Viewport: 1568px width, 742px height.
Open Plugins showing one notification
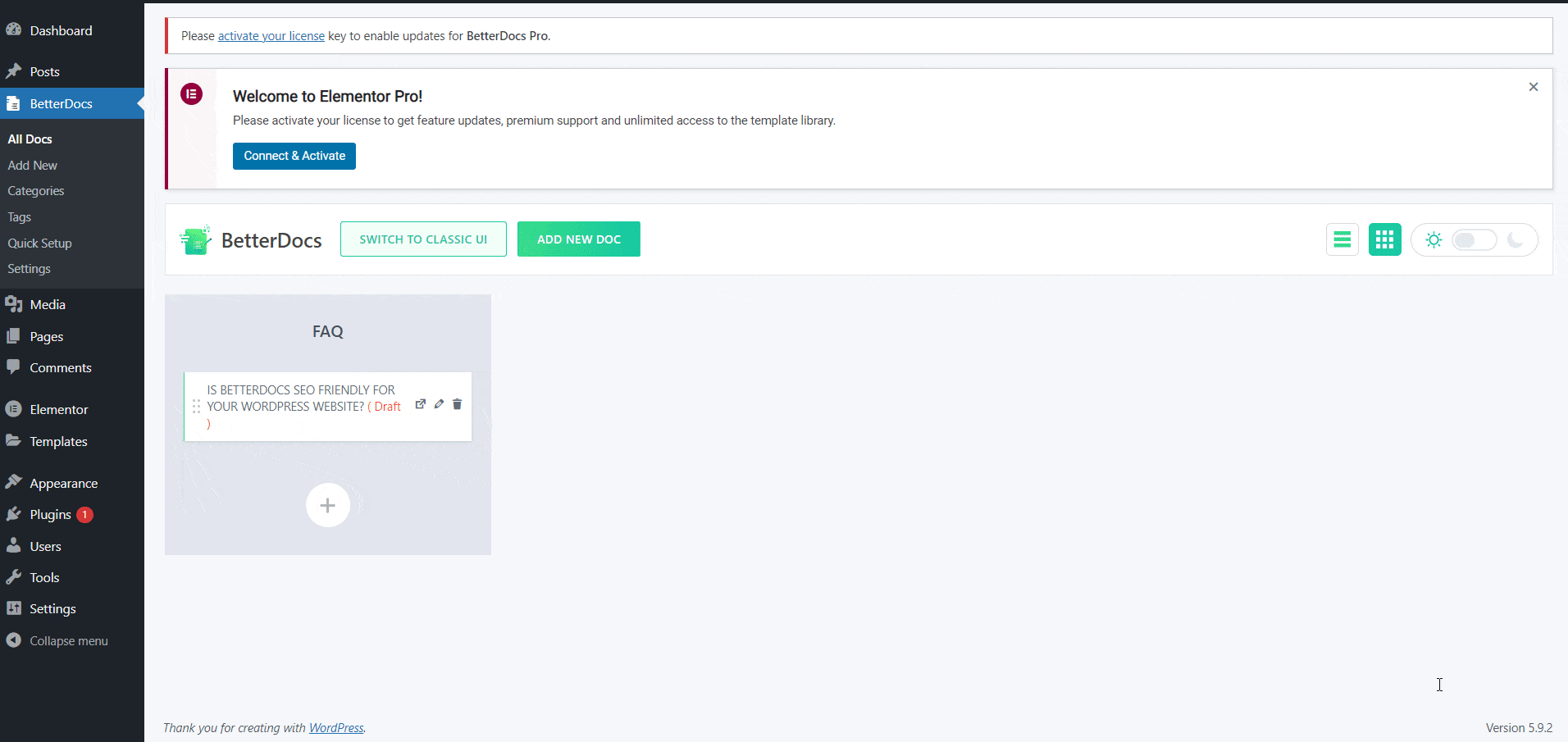pyautogui.click(x=49, y=514)
